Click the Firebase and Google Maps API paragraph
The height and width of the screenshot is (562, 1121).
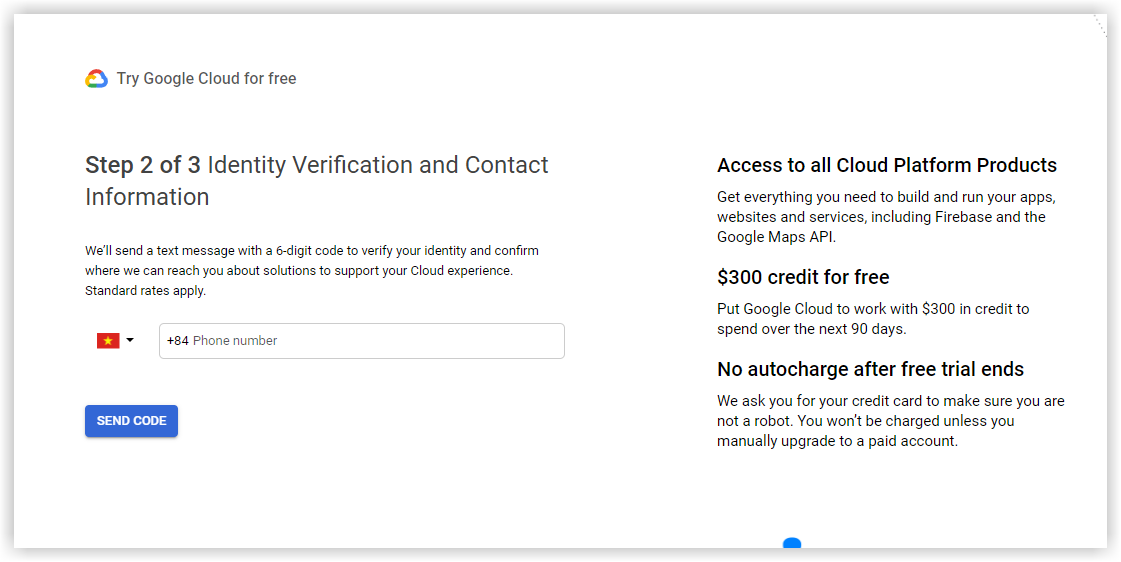click(x=887, y=217)
